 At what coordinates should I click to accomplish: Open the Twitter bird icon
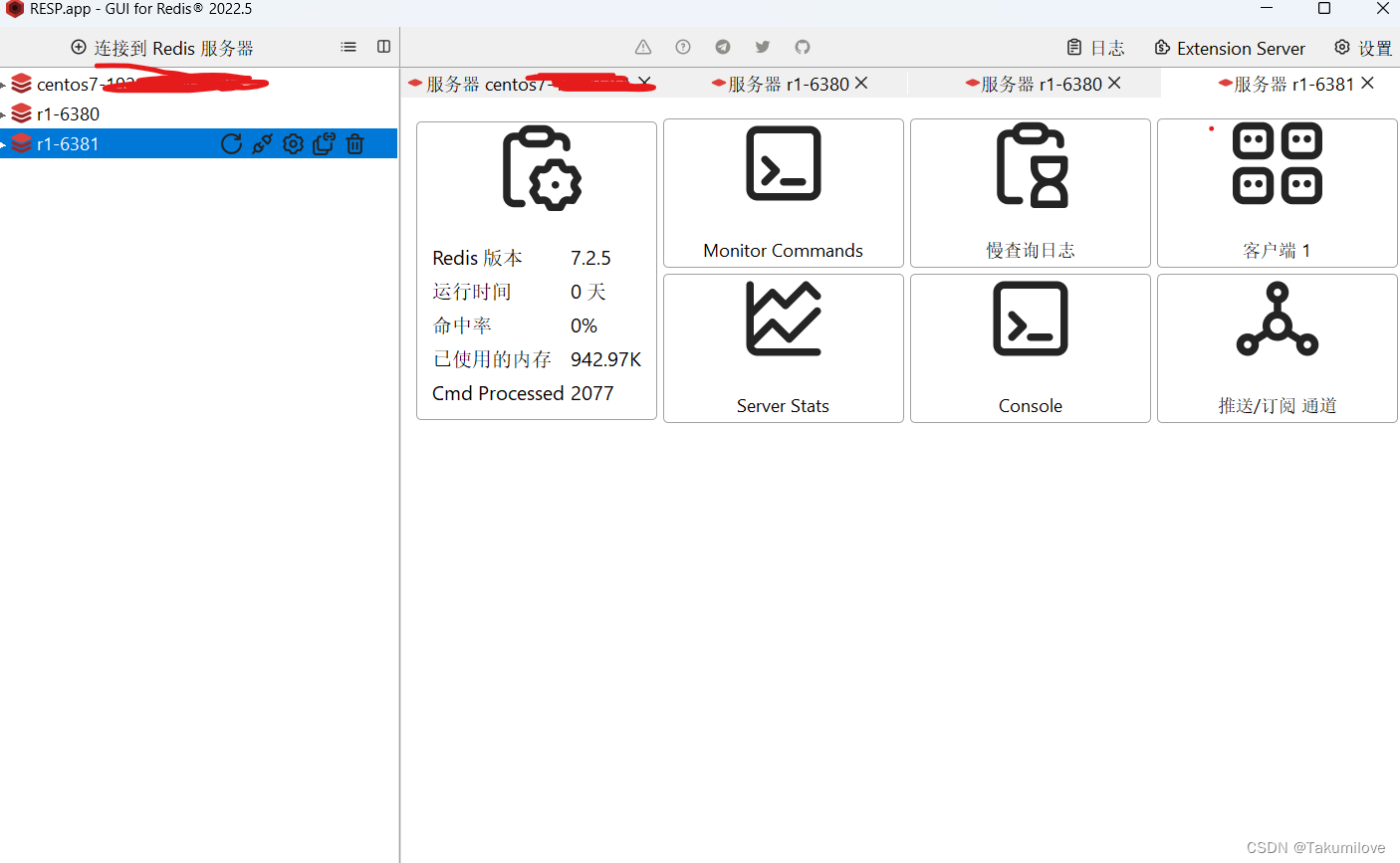coord(763,47)
